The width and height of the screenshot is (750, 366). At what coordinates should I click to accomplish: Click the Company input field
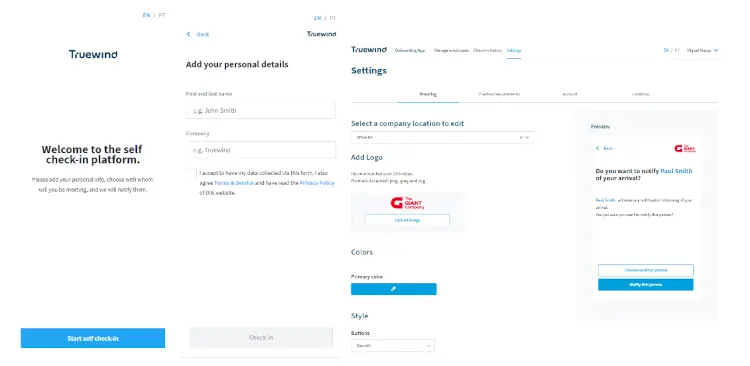click(x=261, y=150)
